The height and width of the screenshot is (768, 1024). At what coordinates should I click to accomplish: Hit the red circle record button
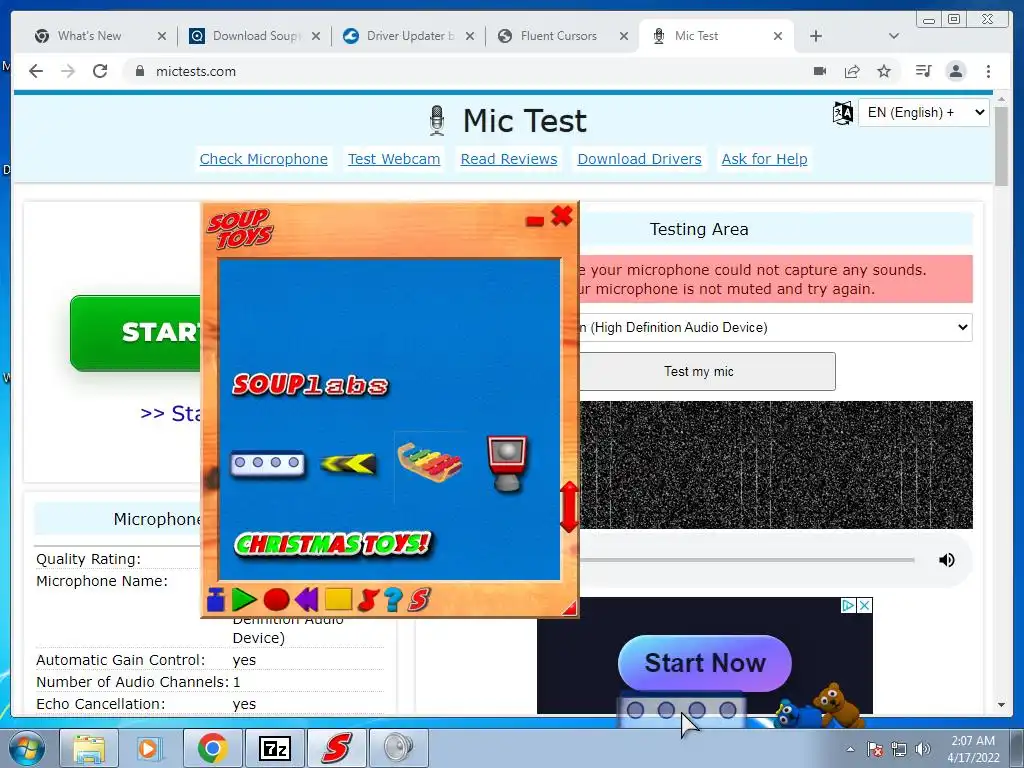tap(276, 600)
